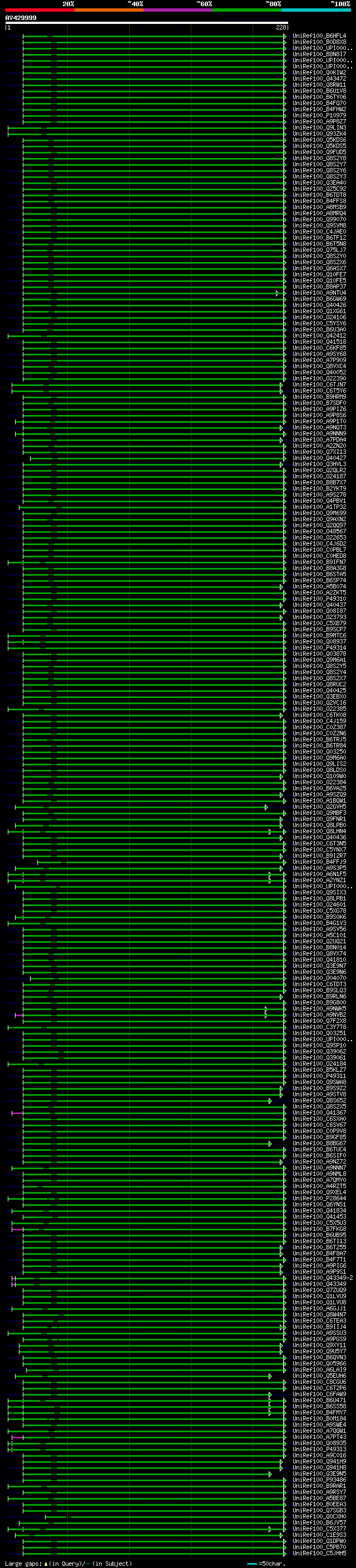Screen dimensions: 356x1568
Task: Select the UniRef100_Q75LJ7 label
Action: pos(319,250)
